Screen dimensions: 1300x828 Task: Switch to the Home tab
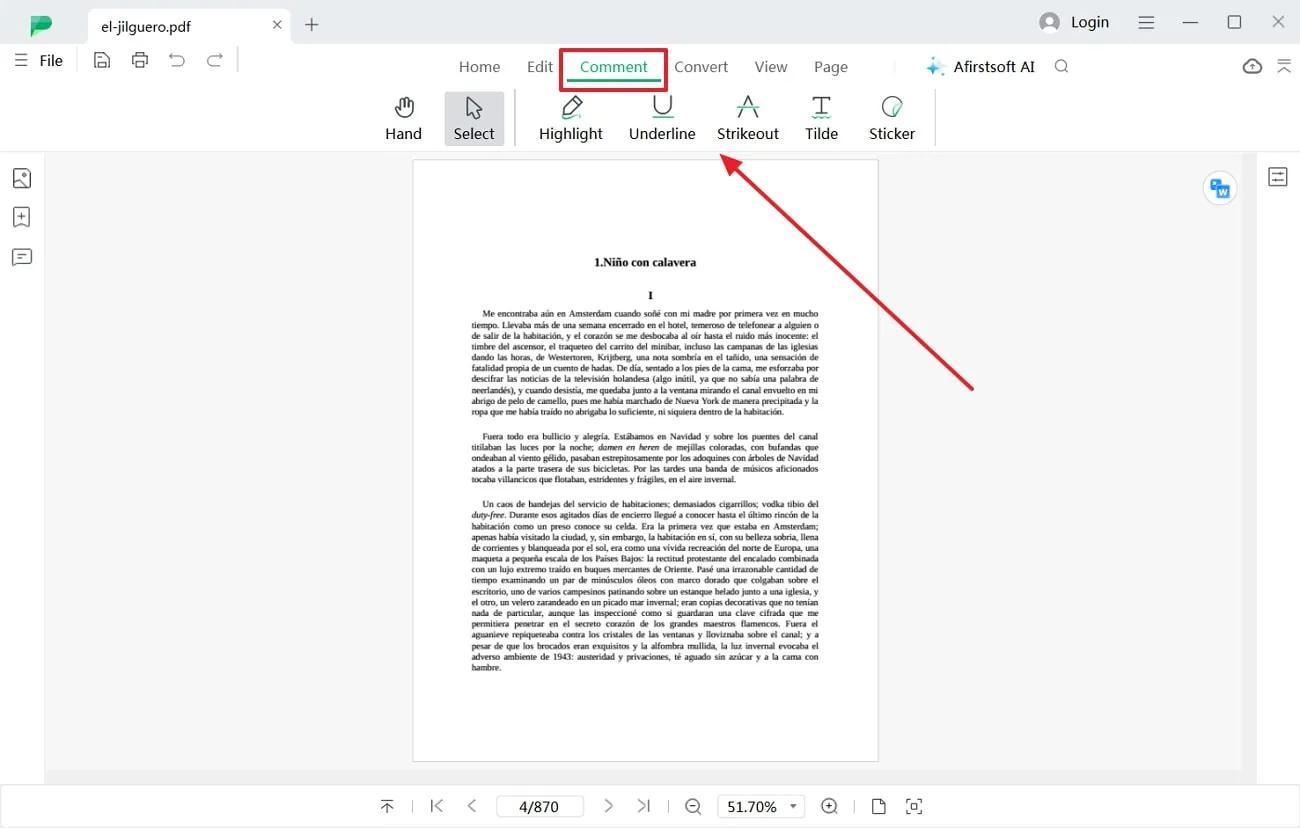[x=479, y=67]
